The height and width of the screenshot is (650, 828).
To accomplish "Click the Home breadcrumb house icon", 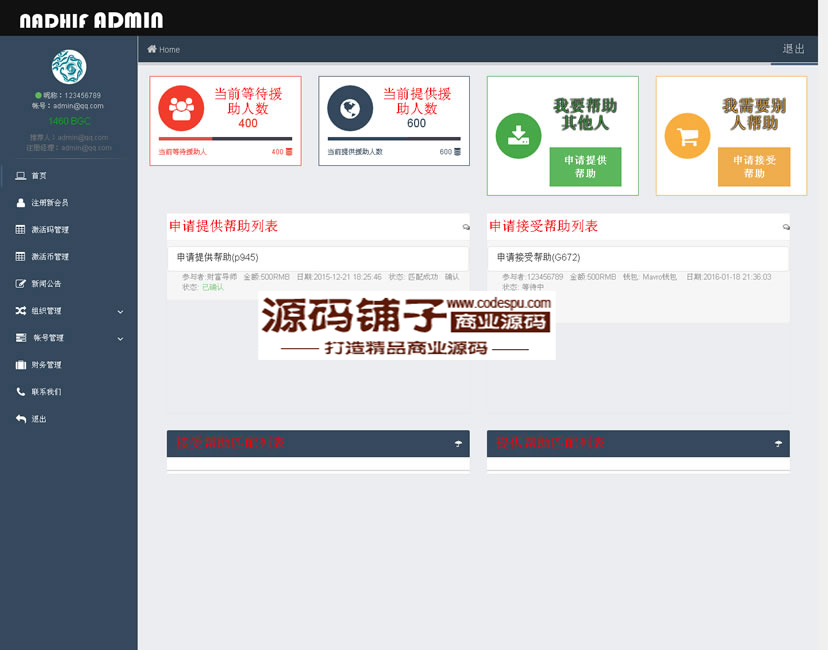I will pos(152,49).
